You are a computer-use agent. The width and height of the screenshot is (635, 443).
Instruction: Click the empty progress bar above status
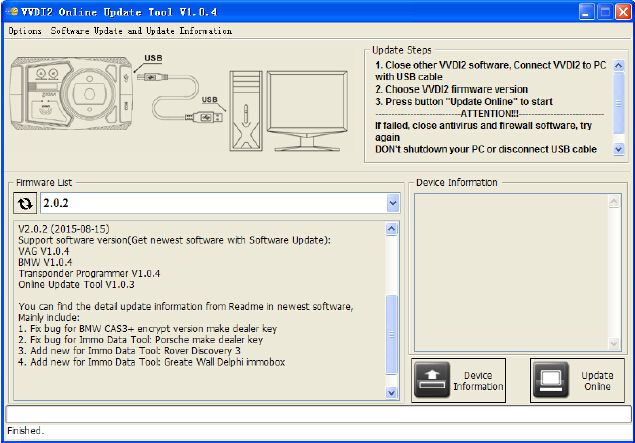(x=317, y=413)
